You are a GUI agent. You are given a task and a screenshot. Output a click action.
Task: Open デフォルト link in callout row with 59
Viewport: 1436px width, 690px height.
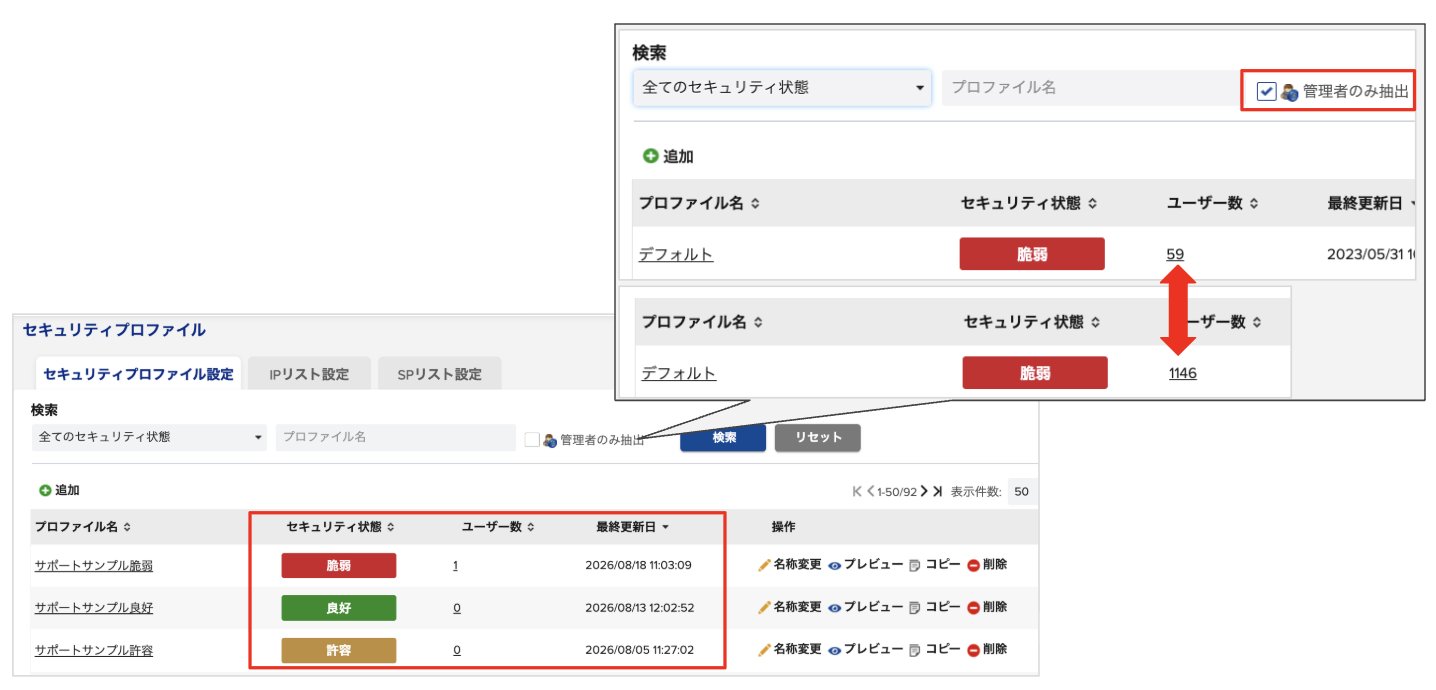[x=676, y=254]
